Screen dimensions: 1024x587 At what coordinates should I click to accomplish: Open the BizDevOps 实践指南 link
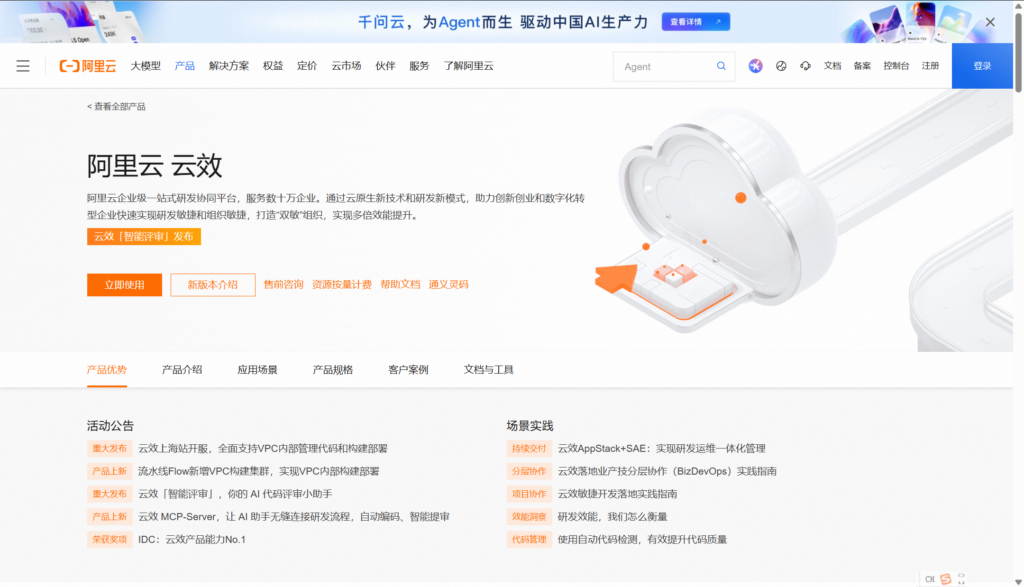click(667, 471)
